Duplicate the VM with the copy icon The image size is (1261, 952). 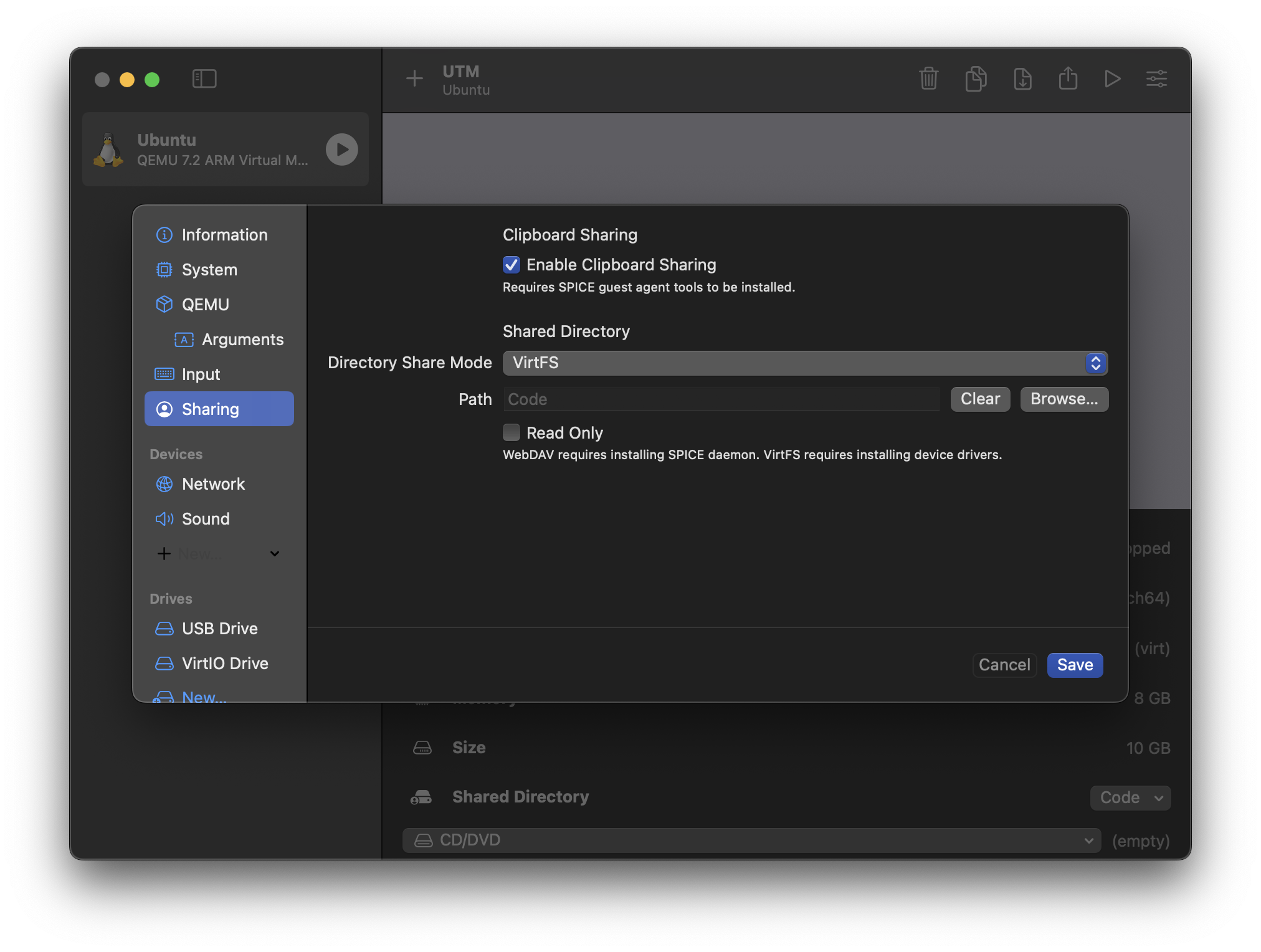pos(976,79)
